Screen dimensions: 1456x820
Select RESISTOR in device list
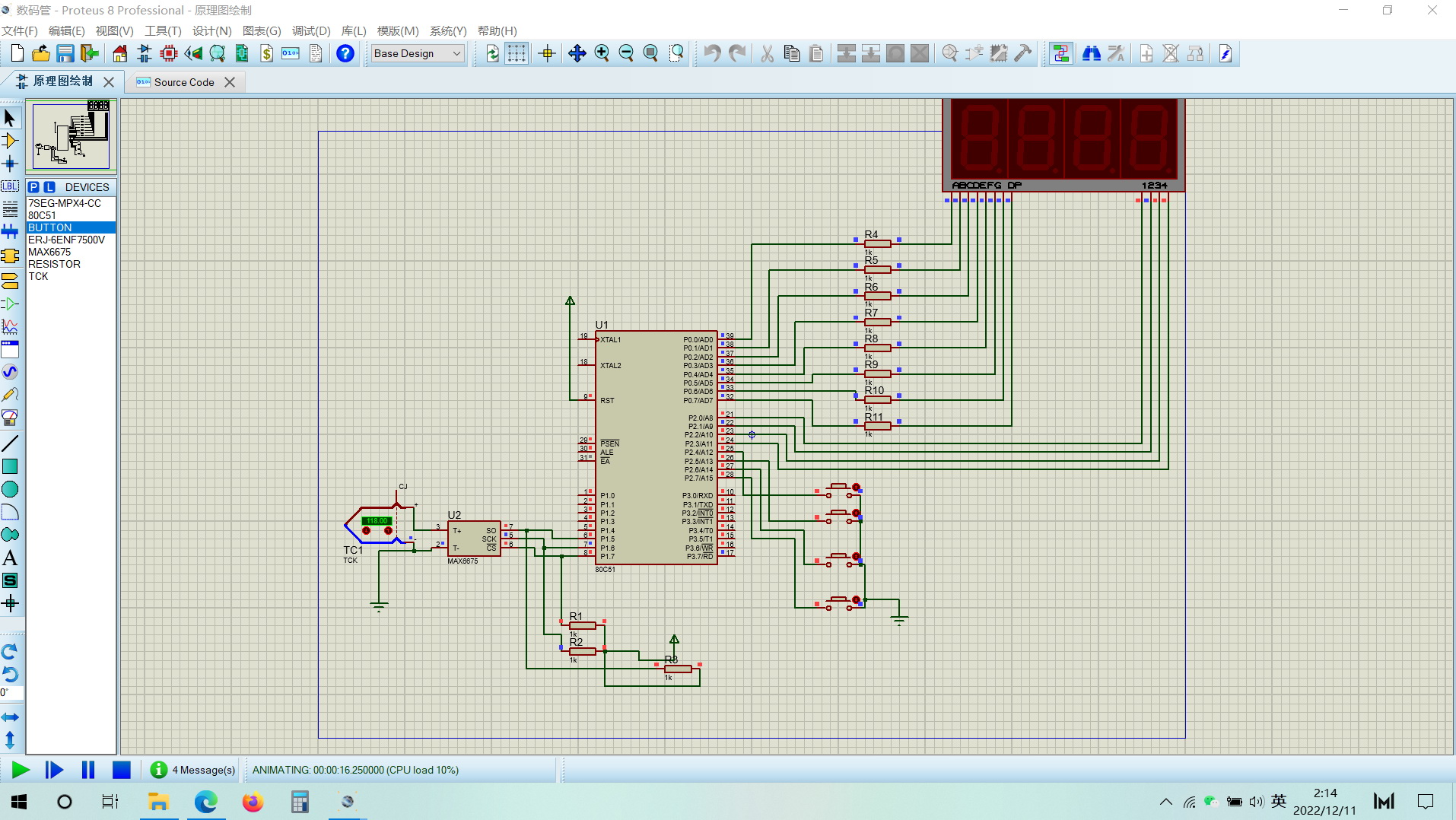tap(71, 264)
